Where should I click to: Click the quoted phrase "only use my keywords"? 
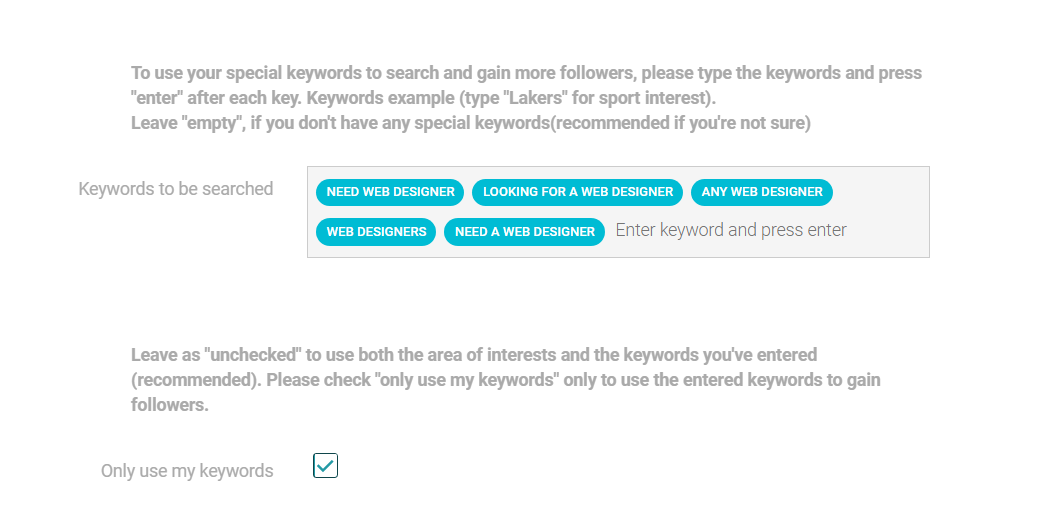point(467,380)
